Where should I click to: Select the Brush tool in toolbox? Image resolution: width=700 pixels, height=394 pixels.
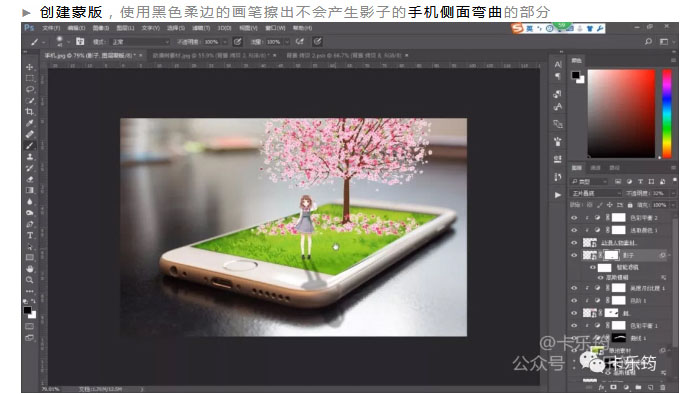[x=29, y=145]
